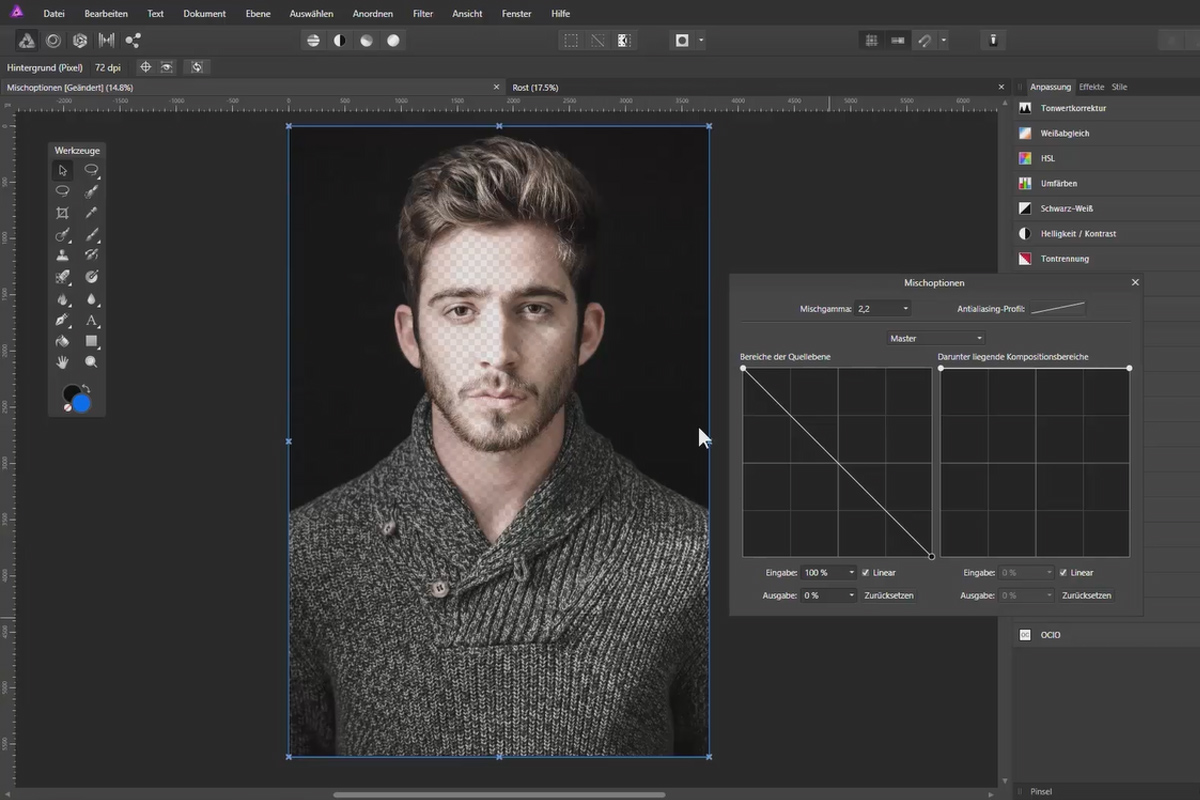Viewport: 1200px width, 800px height.
Task: Click the blue secondary color swatch
Action: [81, 403]
